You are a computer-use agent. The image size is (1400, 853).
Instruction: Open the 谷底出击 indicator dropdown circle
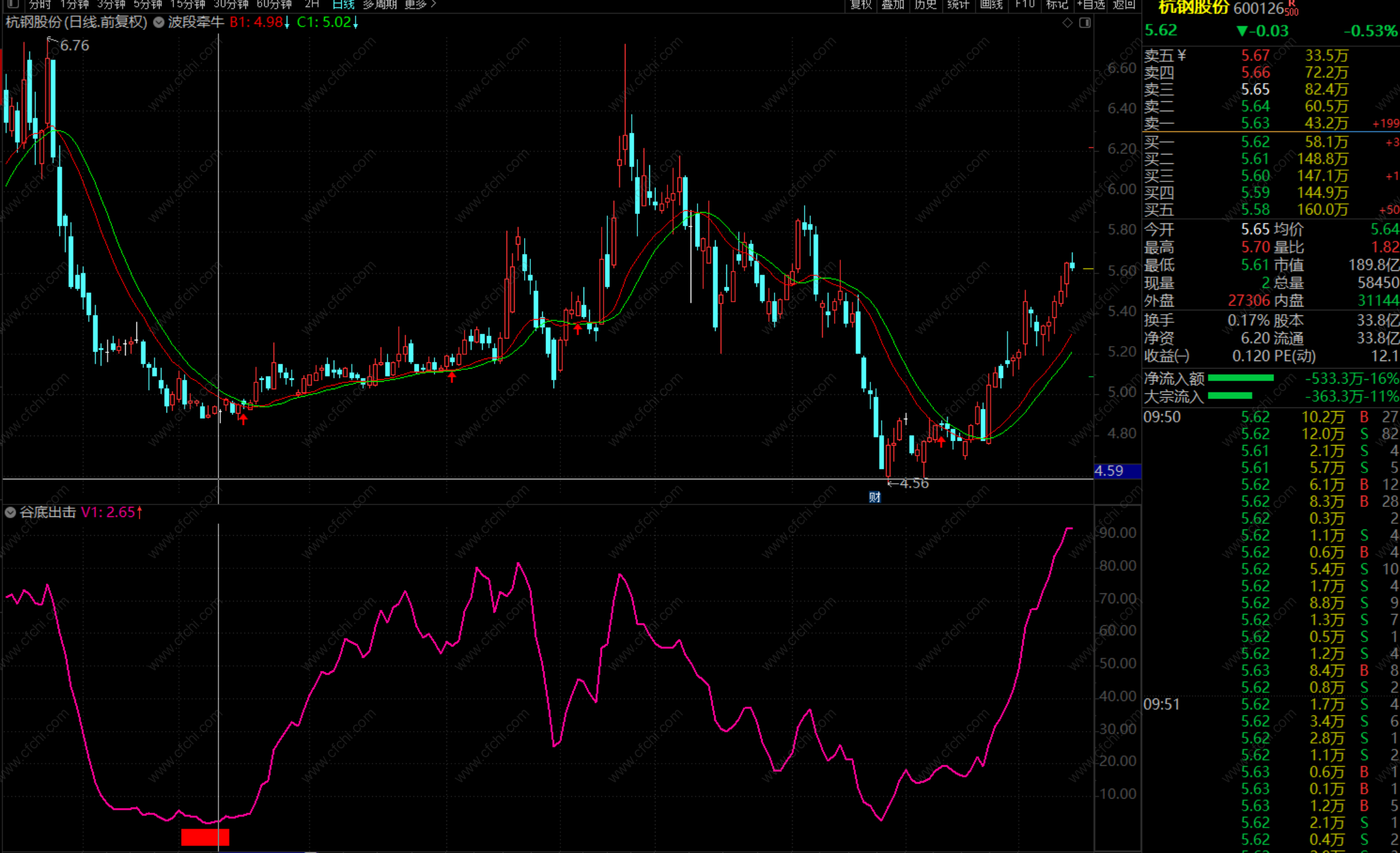11,513
